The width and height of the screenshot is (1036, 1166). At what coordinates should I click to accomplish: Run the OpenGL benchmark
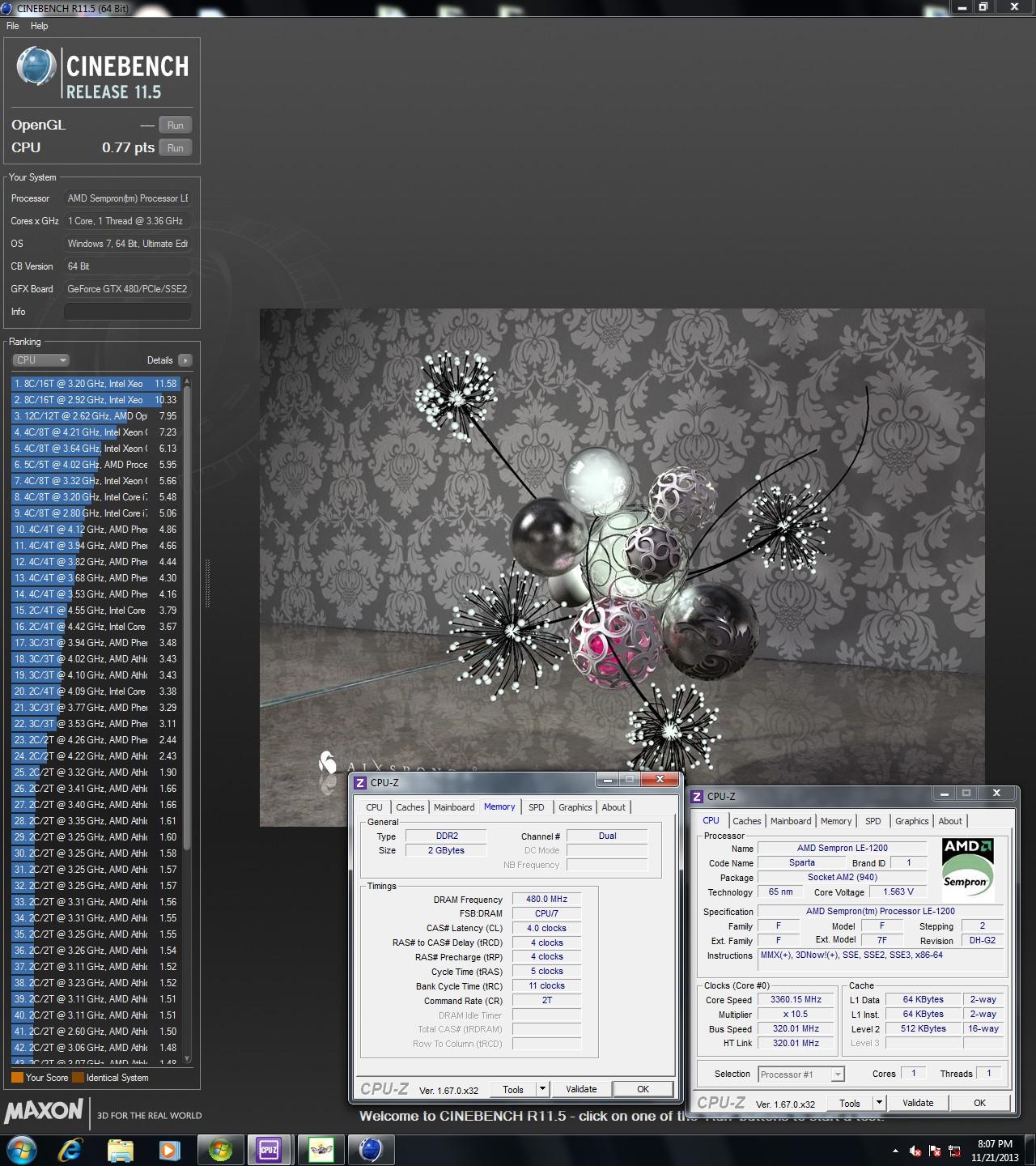[x=176, y=125]
